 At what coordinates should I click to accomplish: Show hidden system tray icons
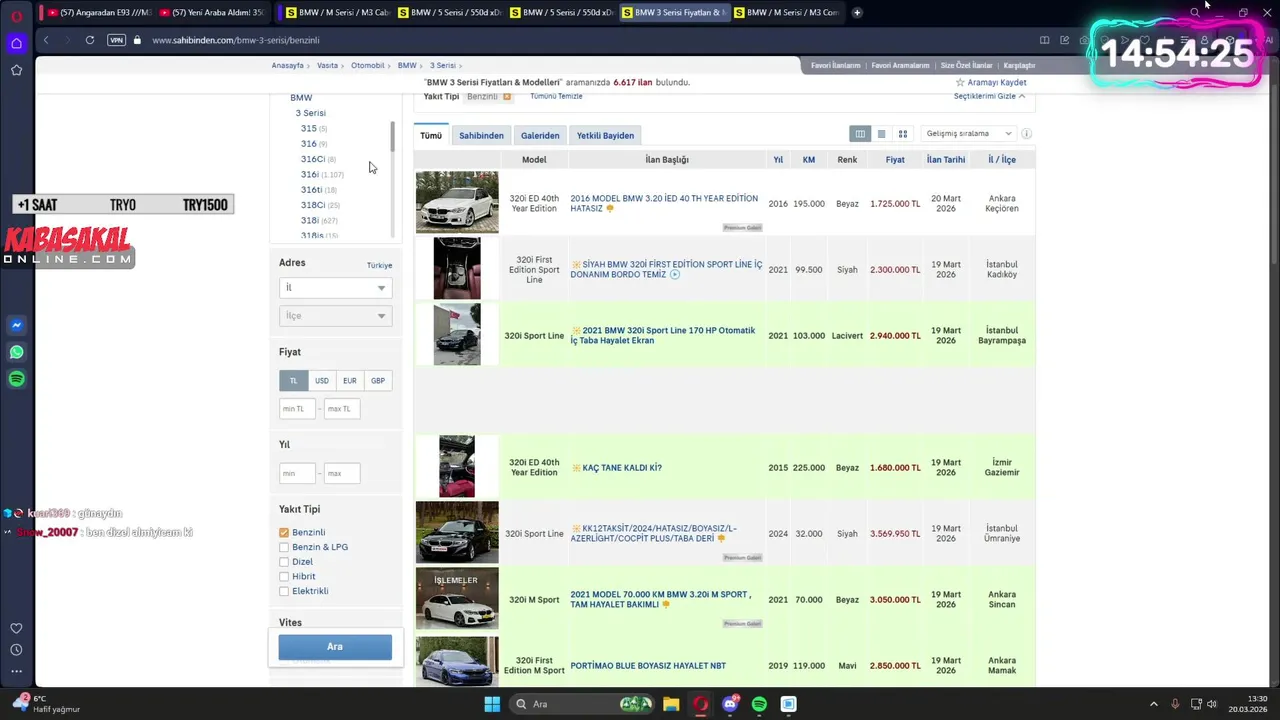click(x=1153, y=704)
